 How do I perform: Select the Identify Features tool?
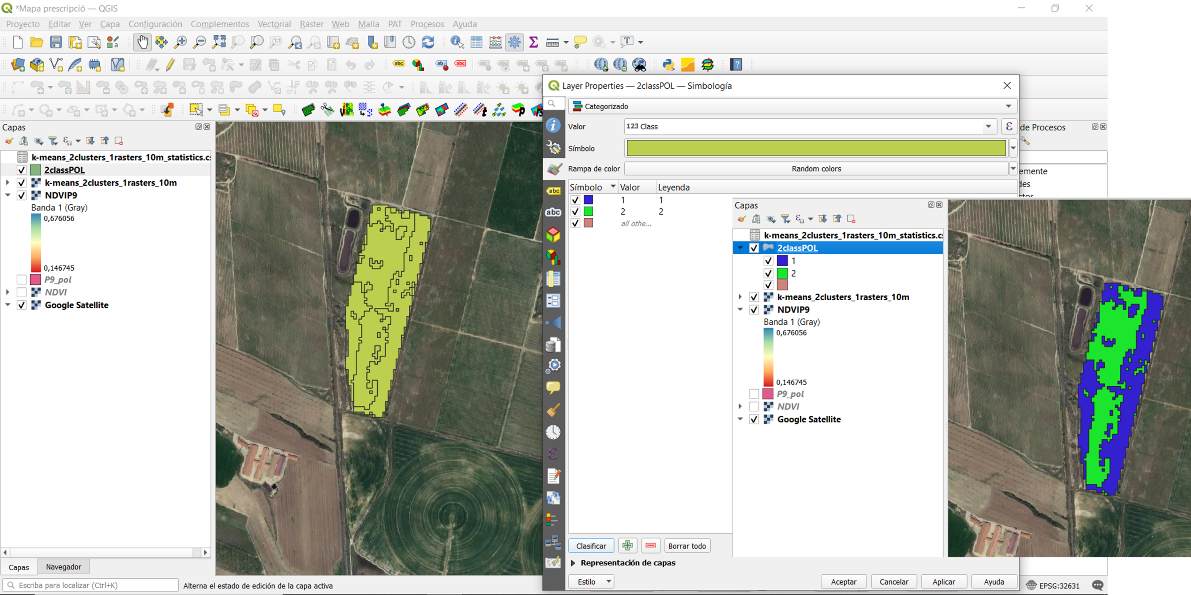tap(457, 42)
